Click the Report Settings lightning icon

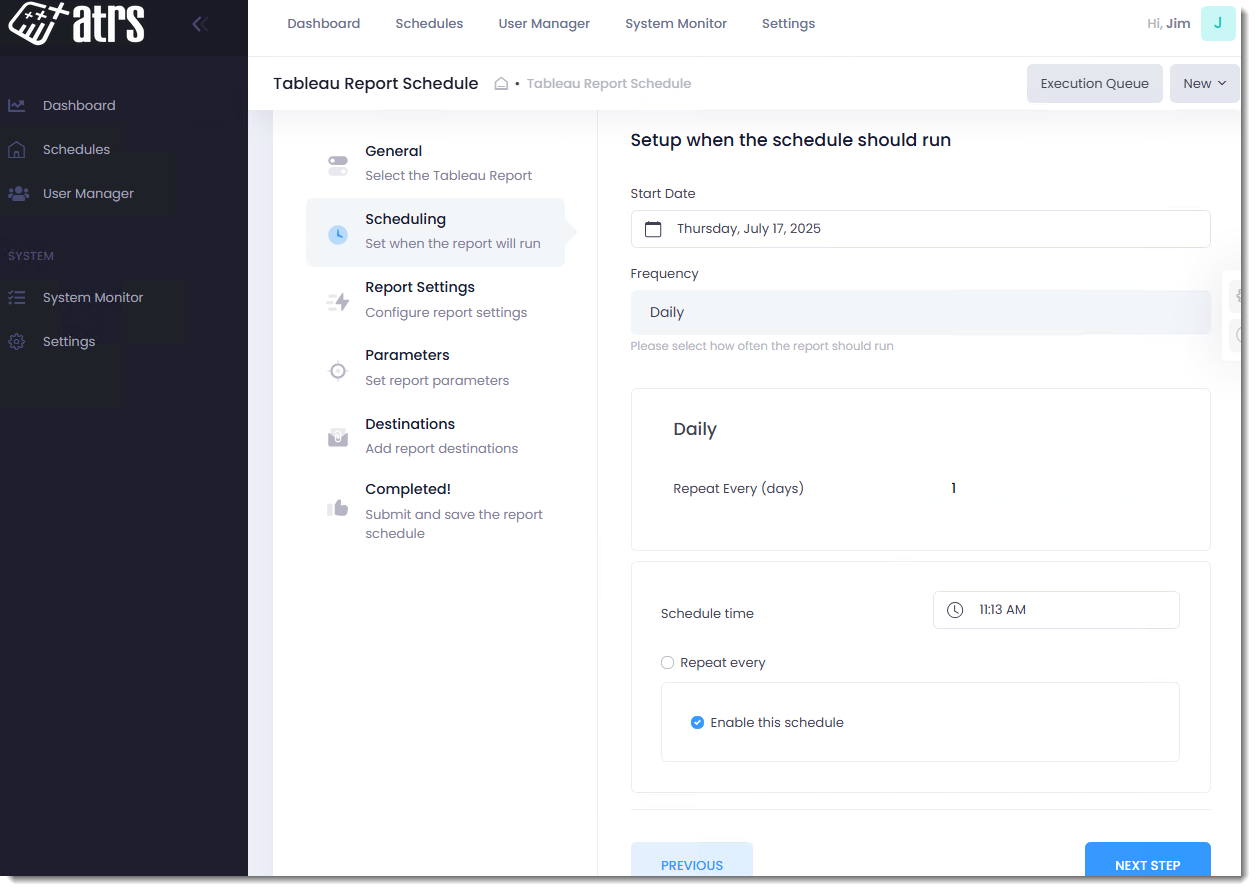338,302
